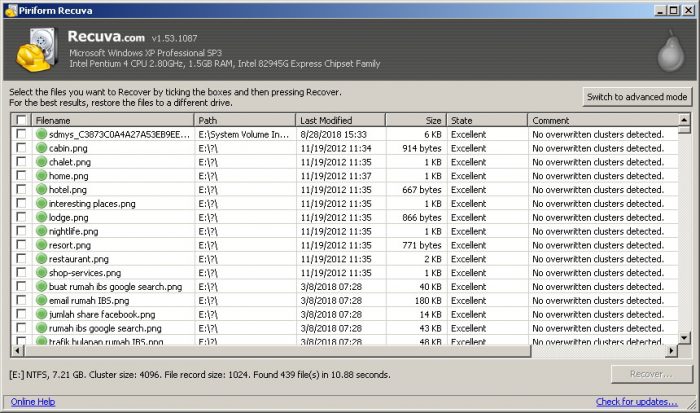The image size is (700, 413).
Task: Tick the checkbox for lodge.png
Action: click(21, 217)
